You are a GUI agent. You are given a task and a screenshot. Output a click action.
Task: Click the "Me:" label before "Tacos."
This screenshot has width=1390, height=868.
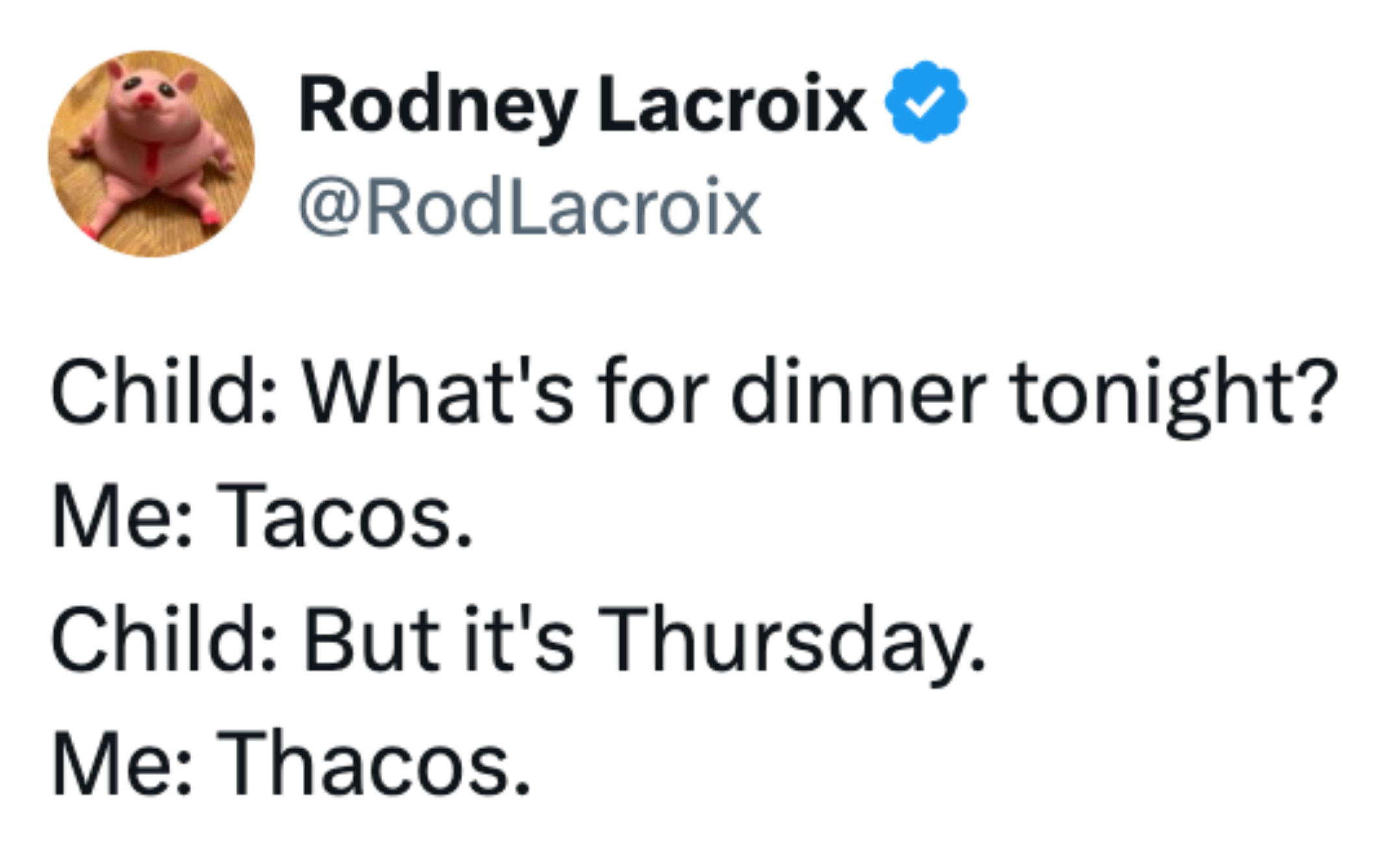122,517
